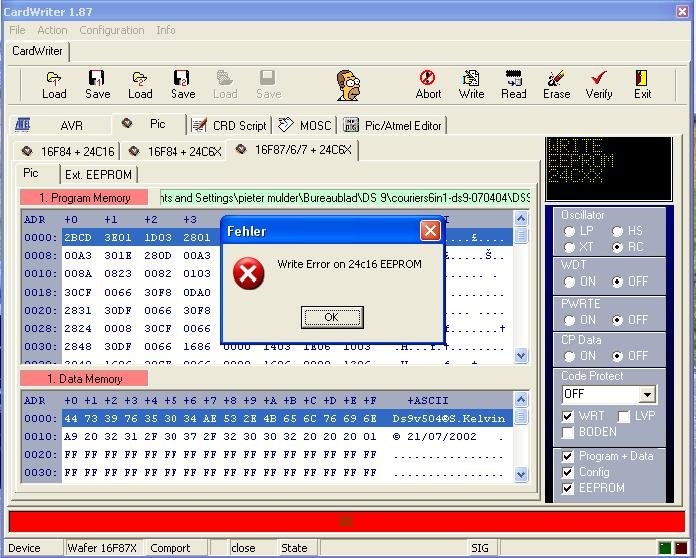Viewport: 696px width, 558px height.
Task: Click the Load 2 folder icon
Action: (x=140, y=79)
